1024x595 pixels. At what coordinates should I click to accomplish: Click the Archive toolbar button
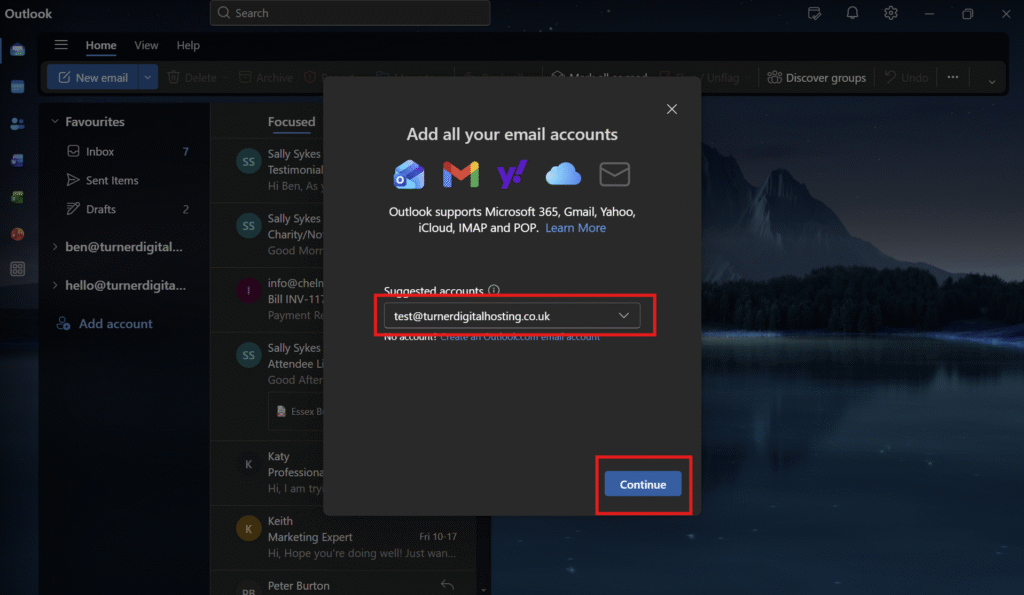tap(266, 78)
